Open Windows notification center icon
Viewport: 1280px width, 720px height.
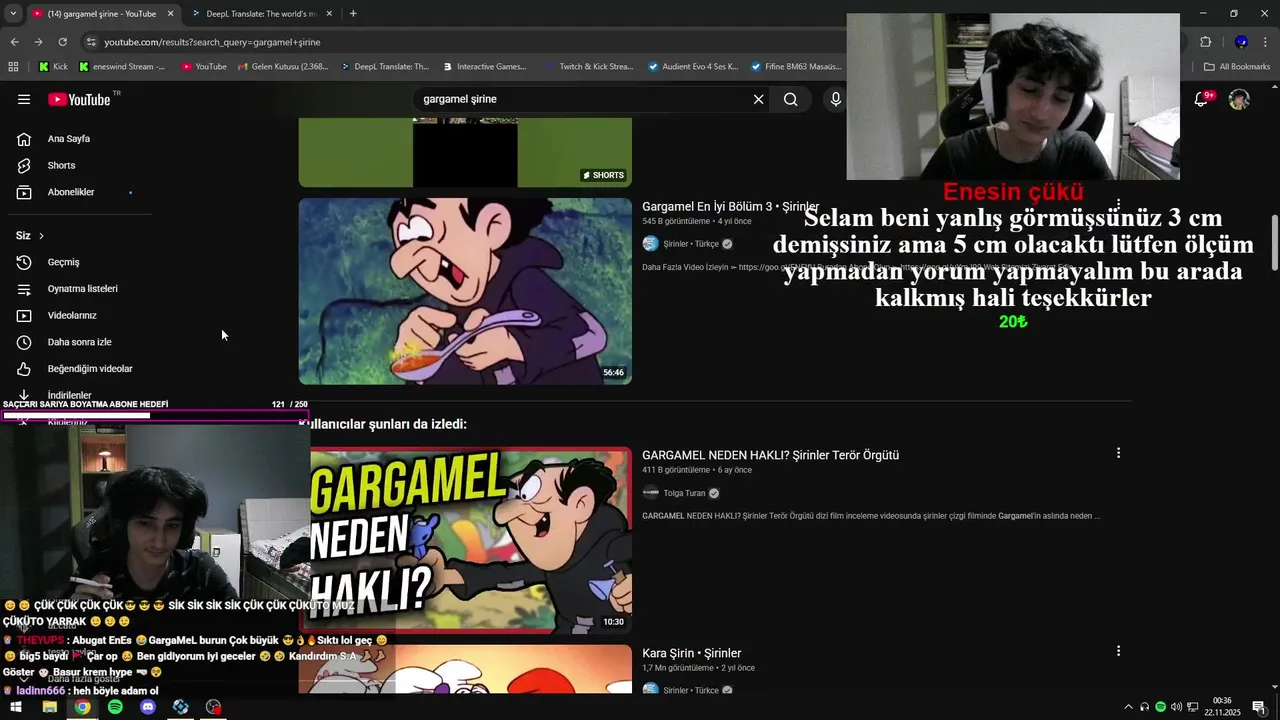[x=1259, y=707]
